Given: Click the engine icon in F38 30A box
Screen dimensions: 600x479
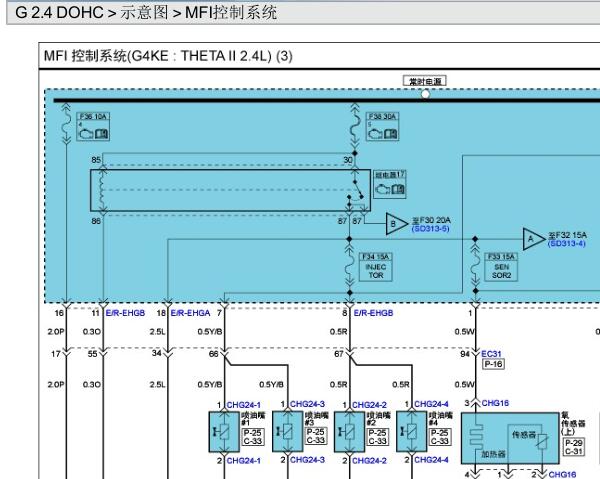Looking at the screenshot, I should click(375, 134).
